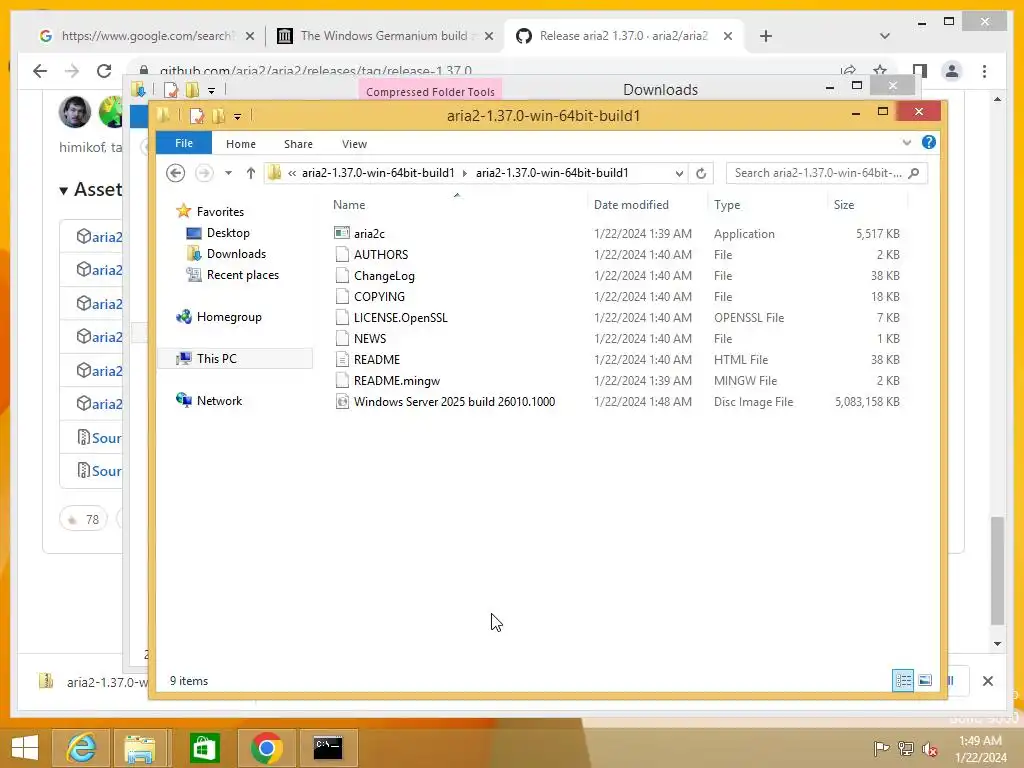This screenshot has width=1024, height=768.
Task: Open a new Chrome tab
Action: [766, 36]
